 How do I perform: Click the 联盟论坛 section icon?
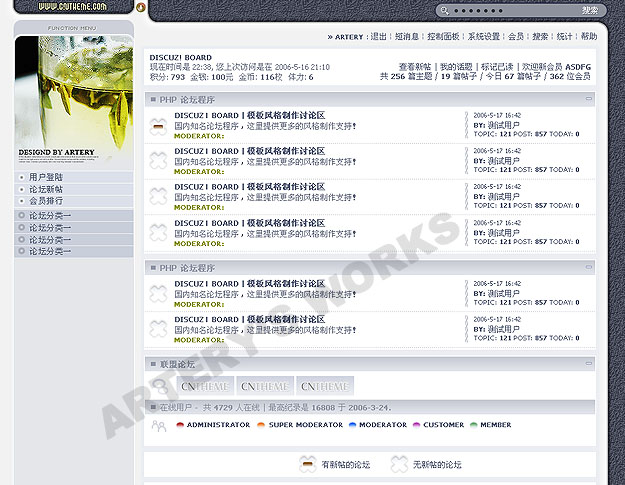tap(159, 385)
